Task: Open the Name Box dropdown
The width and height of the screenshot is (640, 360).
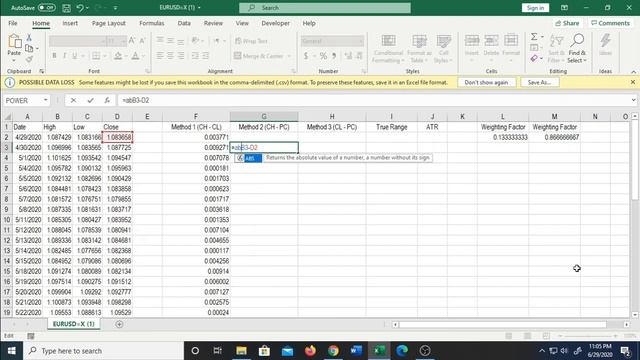Action: coord(45,100)
